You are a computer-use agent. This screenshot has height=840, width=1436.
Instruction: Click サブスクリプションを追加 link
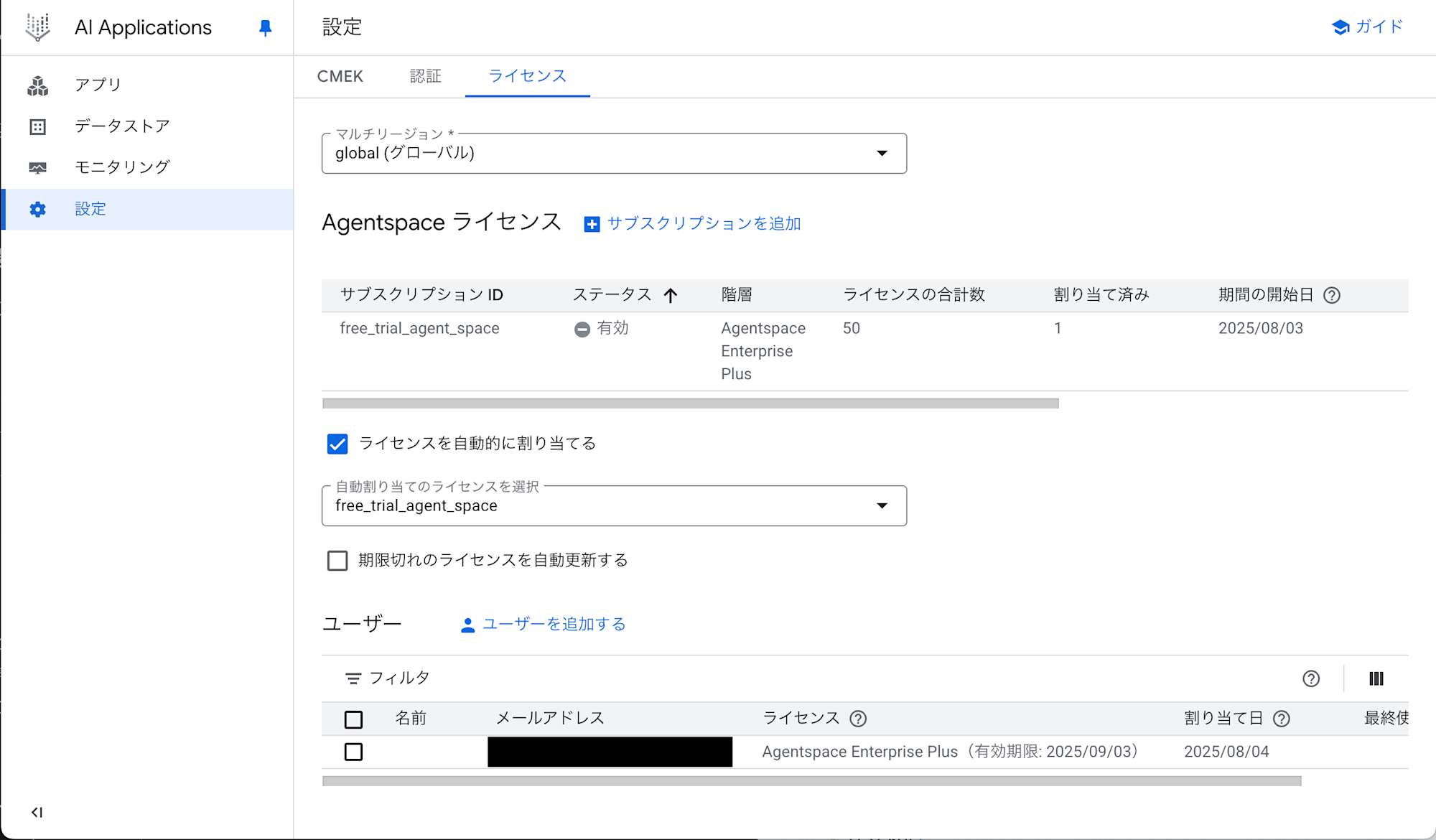tap(704, 224)
